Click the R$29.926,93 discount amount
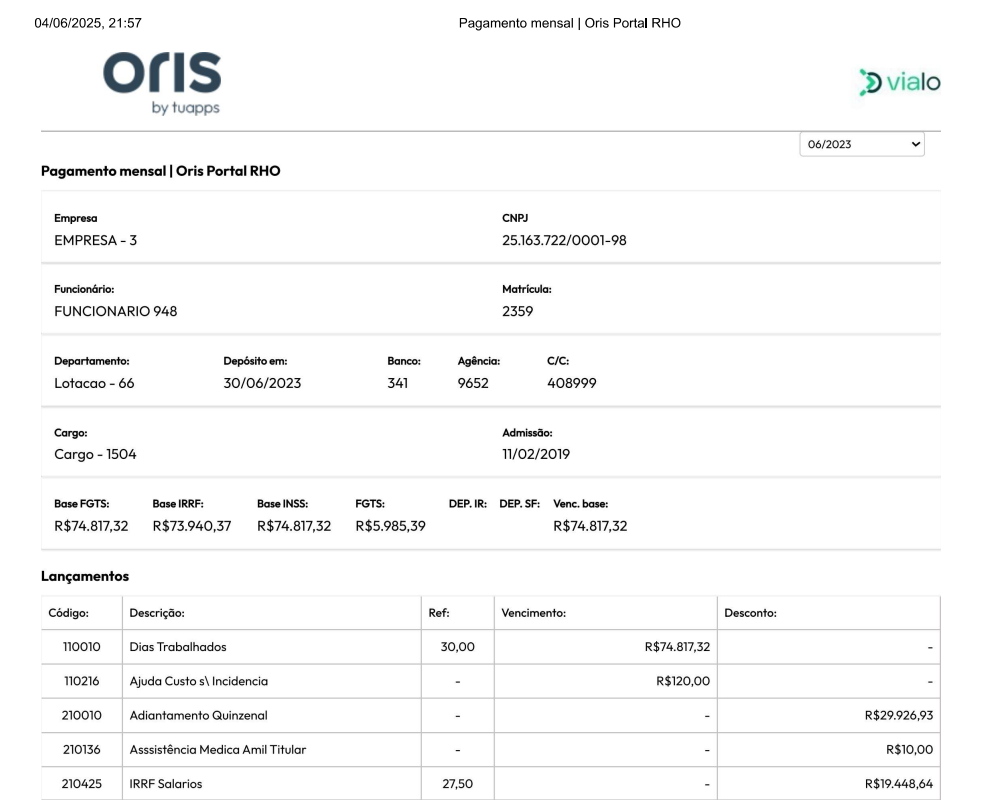Viewport: 982px width, 800px height. pos(899,715)
